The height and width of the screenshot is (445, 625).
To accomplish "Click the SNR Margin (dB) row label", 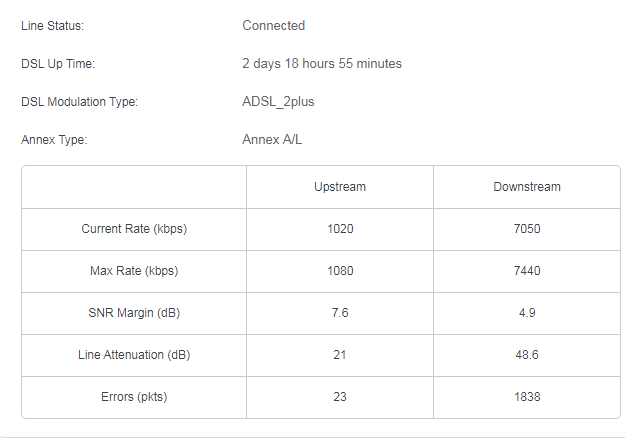I will point(134,313).
